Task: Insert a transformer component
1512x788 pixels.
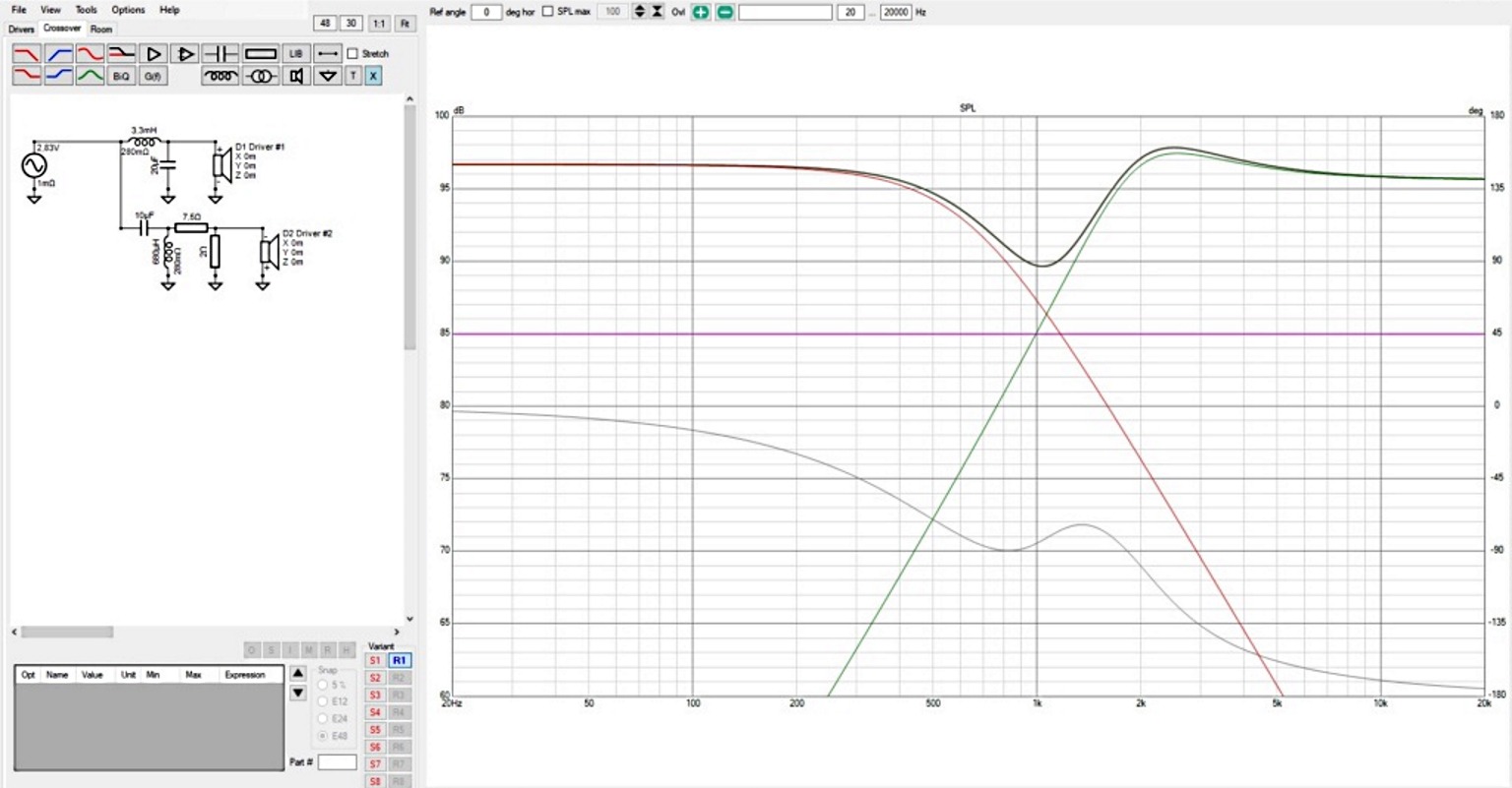Action: [261, 76]
